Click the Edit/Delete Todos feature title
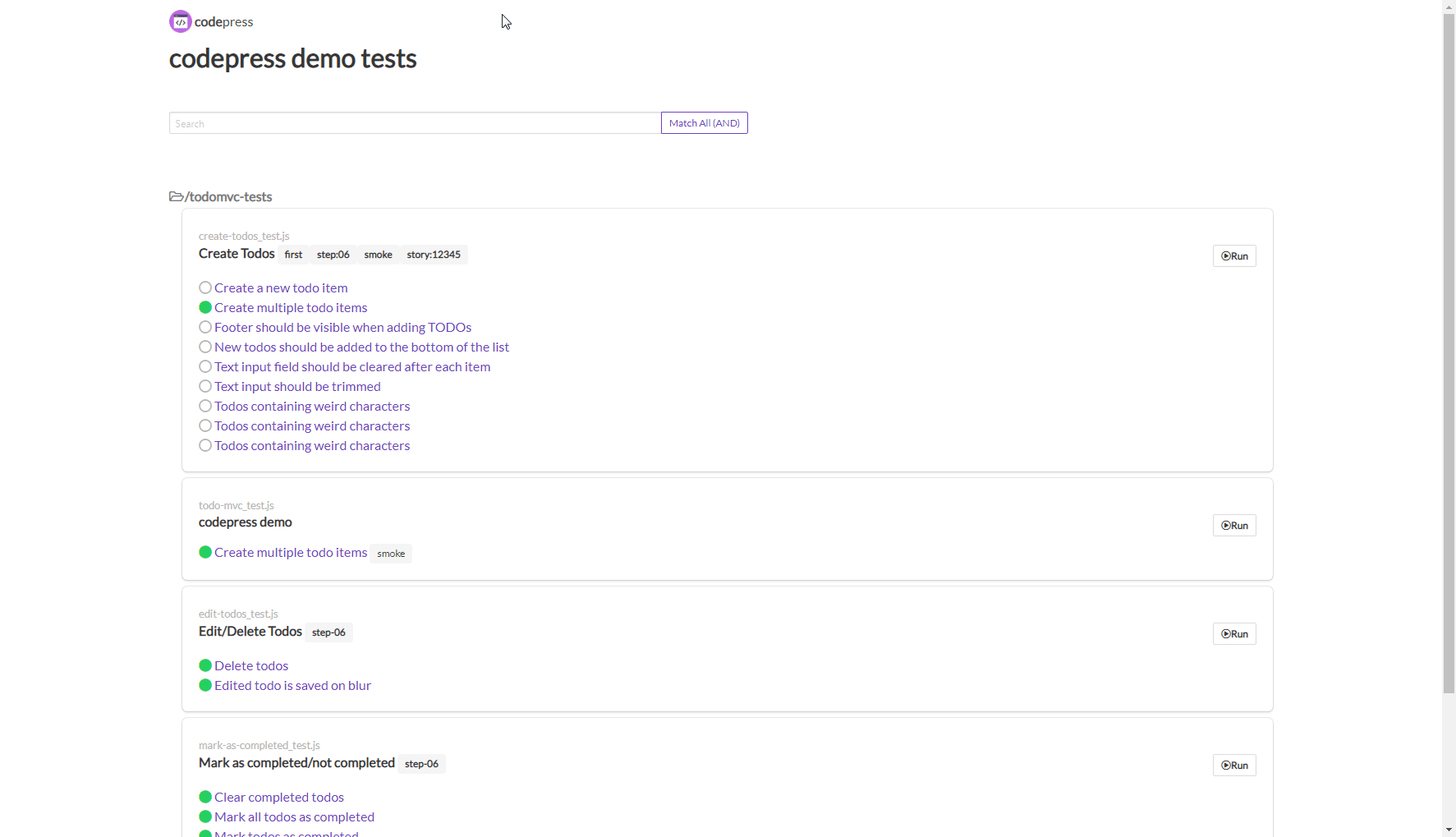The width and height of the screenshot is (1456, 837). click(250, 632)
